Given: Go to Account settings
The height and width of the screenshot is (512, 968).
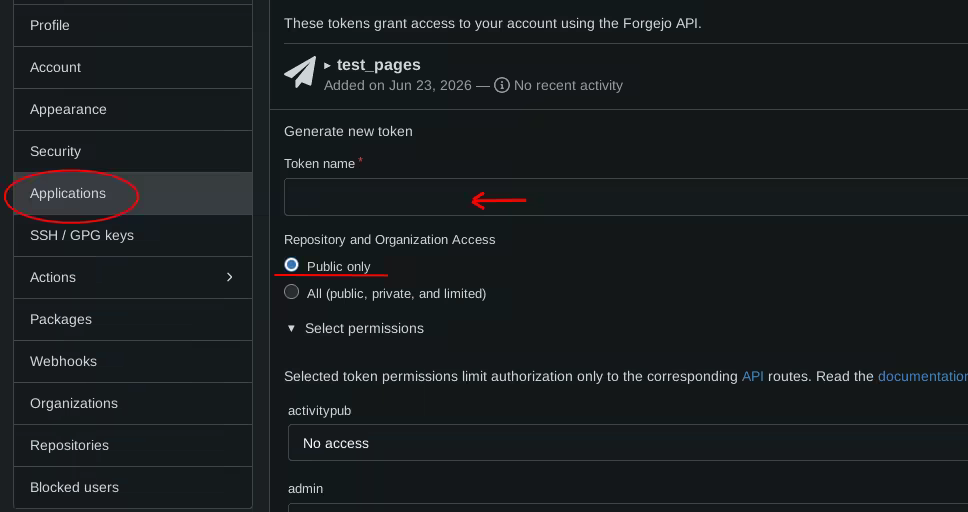Looking at the screenshot, I should tap(133, 67).
